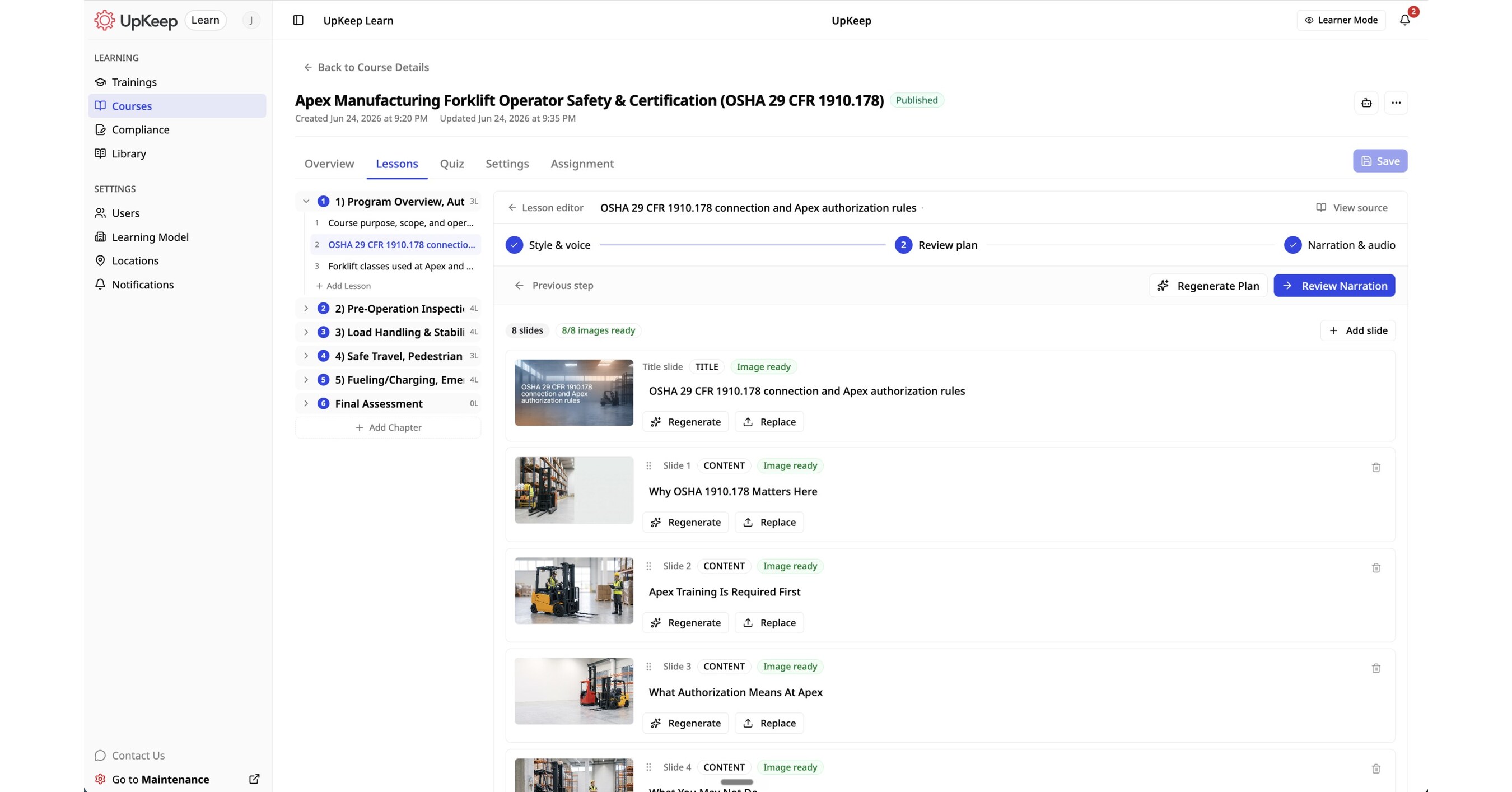Regenerate Slide 1 image

point(685,523)
